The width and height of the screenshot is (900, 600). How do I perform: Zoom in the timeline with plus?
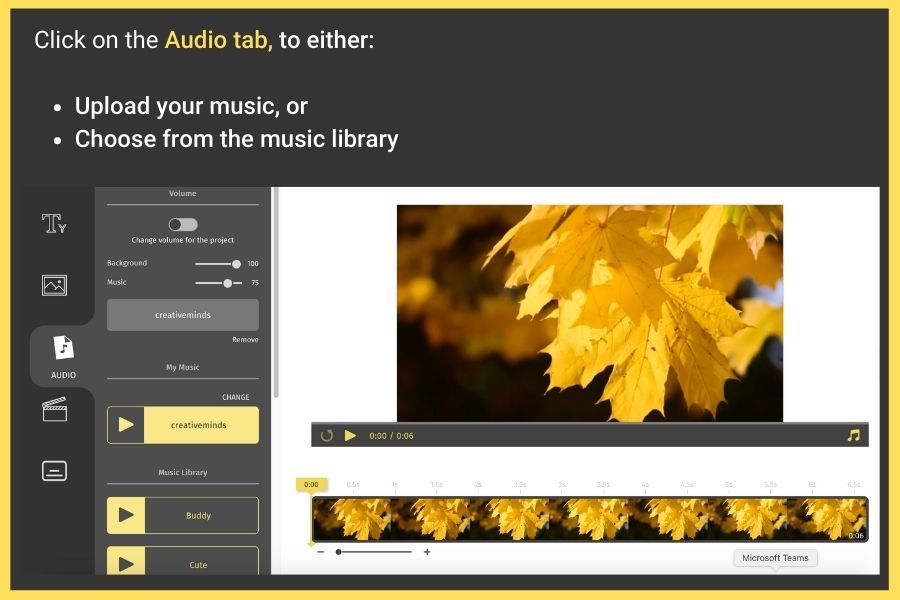[427, 552]
